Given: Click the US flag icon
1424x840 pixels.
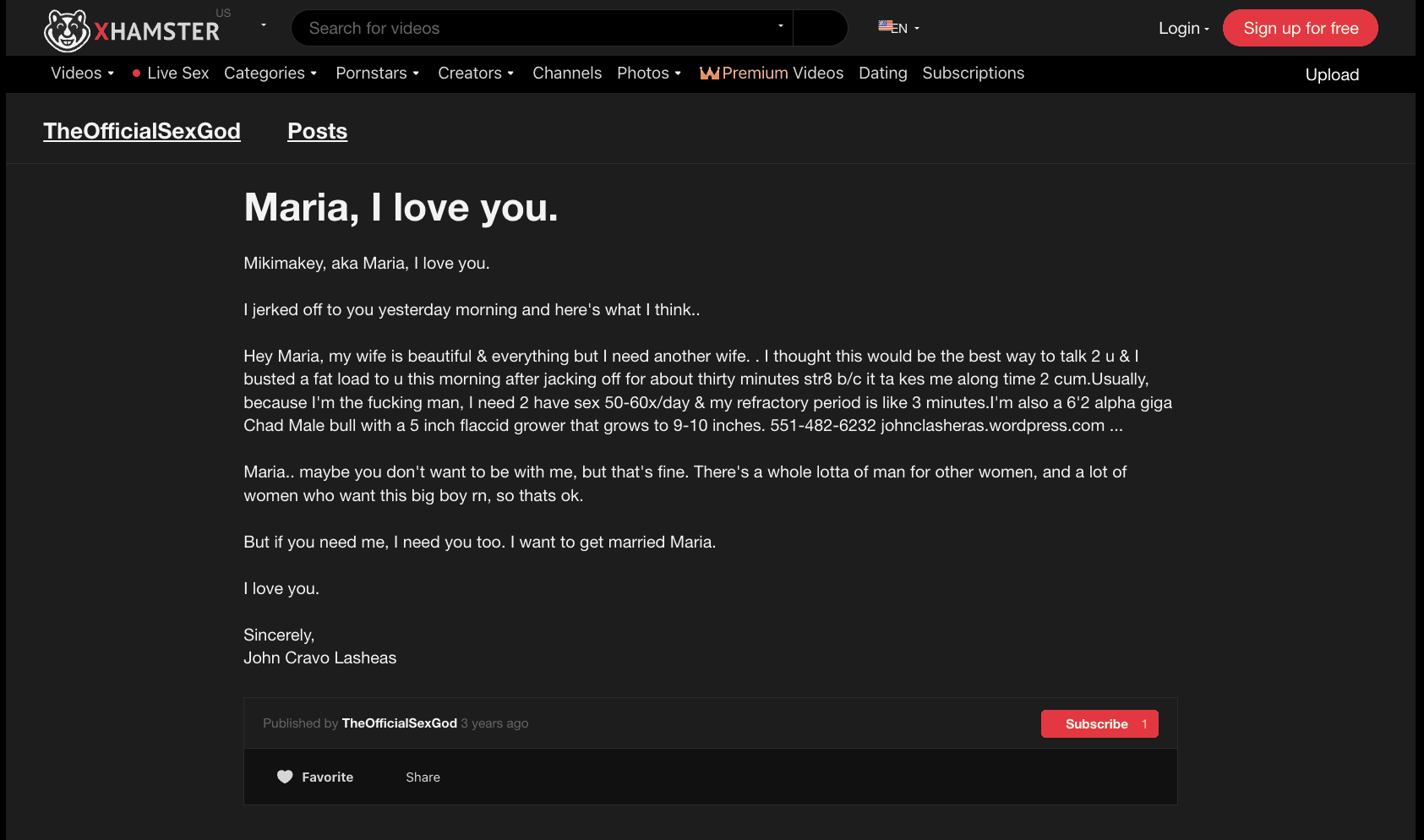Looking at the screenshot, I should pos(885,25).
